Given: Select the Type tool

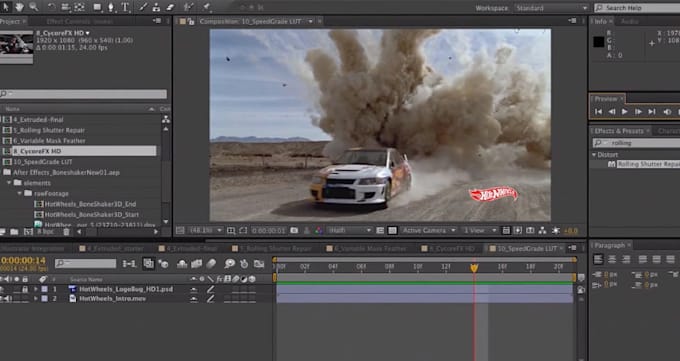Looking at the screenshot, I should click(125, 7).
